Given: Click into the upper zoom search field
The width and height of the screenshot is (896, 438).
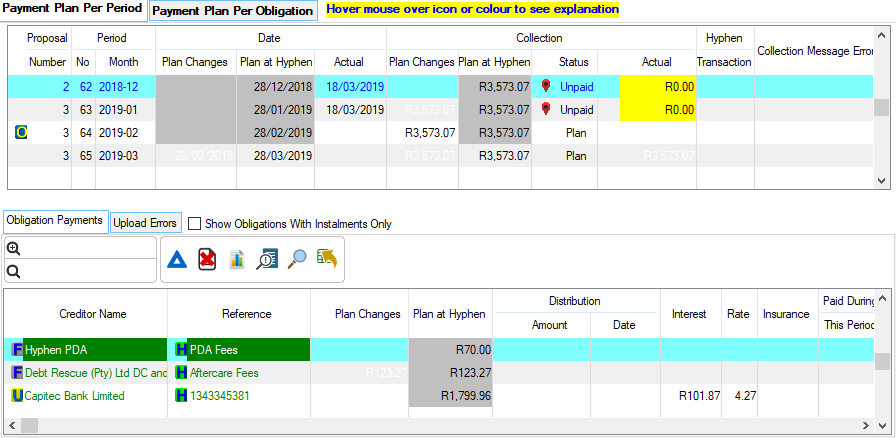Looking at the screenshot, I should [x=89, y=248].
